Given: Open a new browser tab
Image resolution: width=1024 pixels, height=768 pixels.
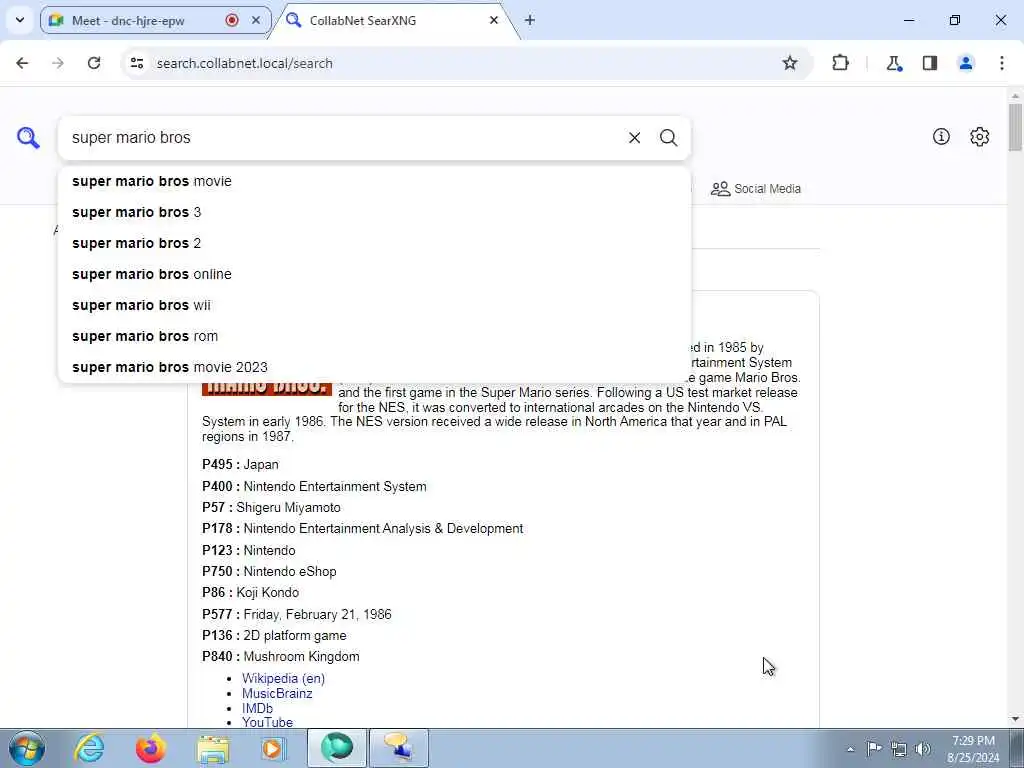Looking at the screenshot, I should coord(530,20).
